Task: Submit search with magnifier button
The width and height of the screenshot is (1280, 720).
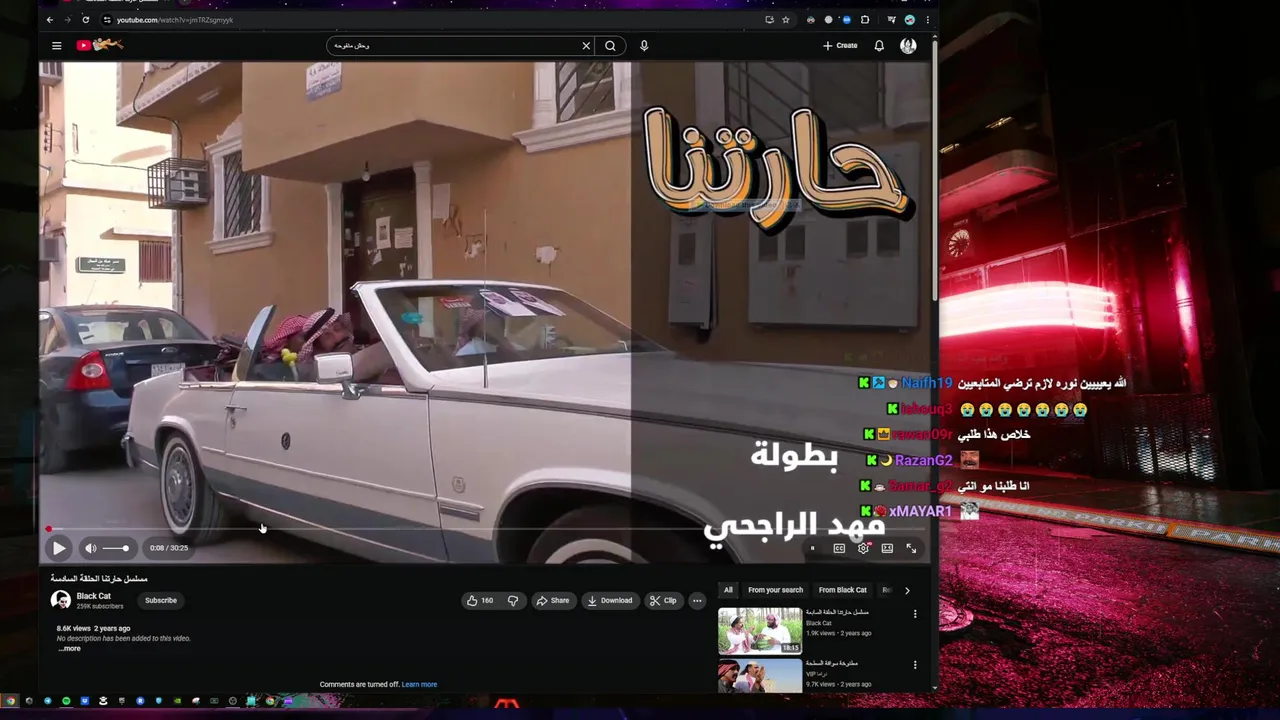Action: tap(610, 46)
